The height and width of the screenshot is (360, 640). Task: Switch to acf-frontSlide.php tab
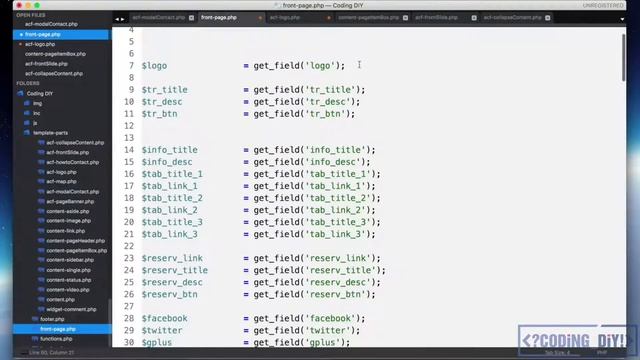point(436,18)
